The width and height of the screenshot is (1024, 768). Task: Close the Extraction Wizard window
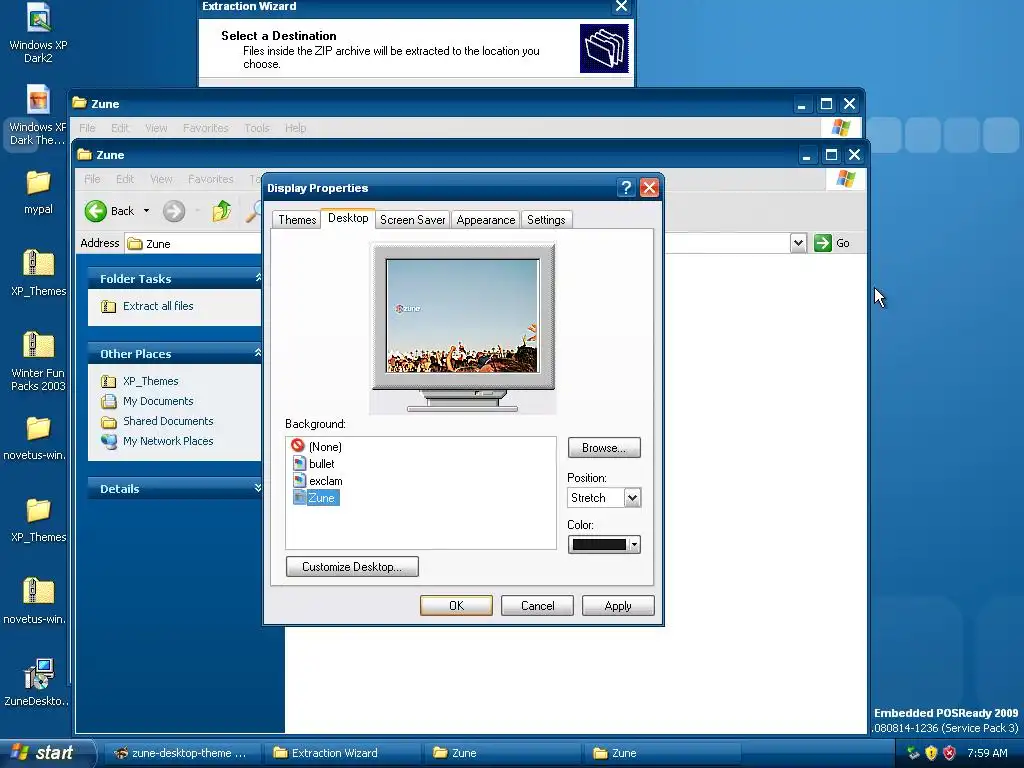point(621,7)
